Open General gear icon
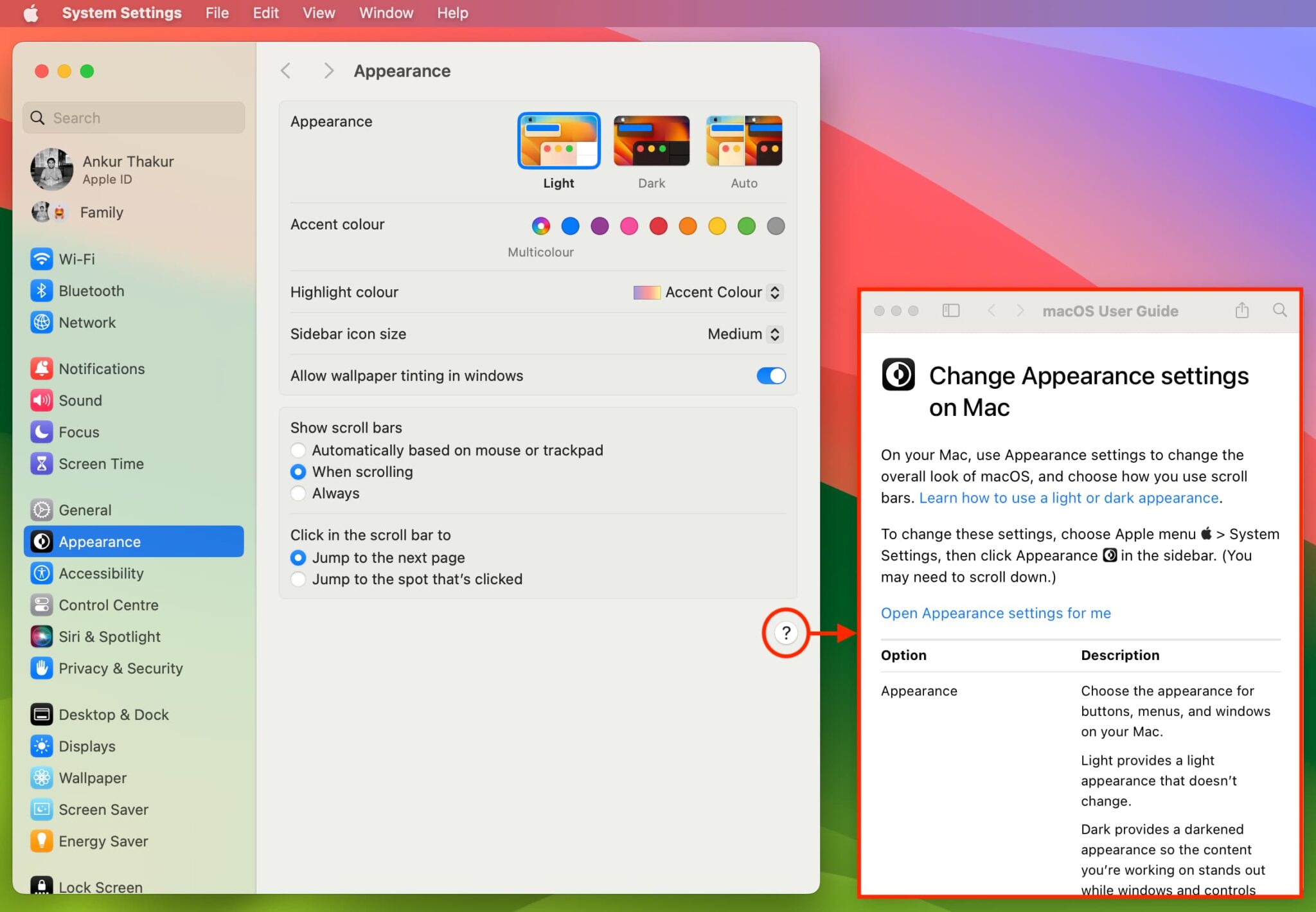Screen dimensions: 1316x912 (42, 510)
